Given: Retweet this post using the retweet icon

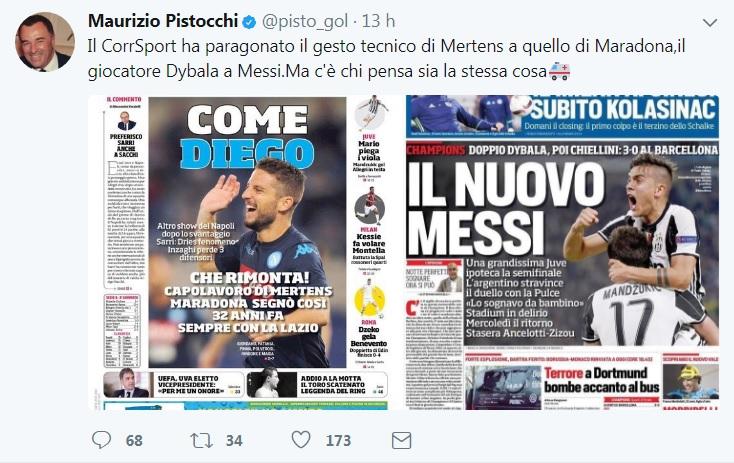Looking at the screenshot, I should (x=201, y=440).
